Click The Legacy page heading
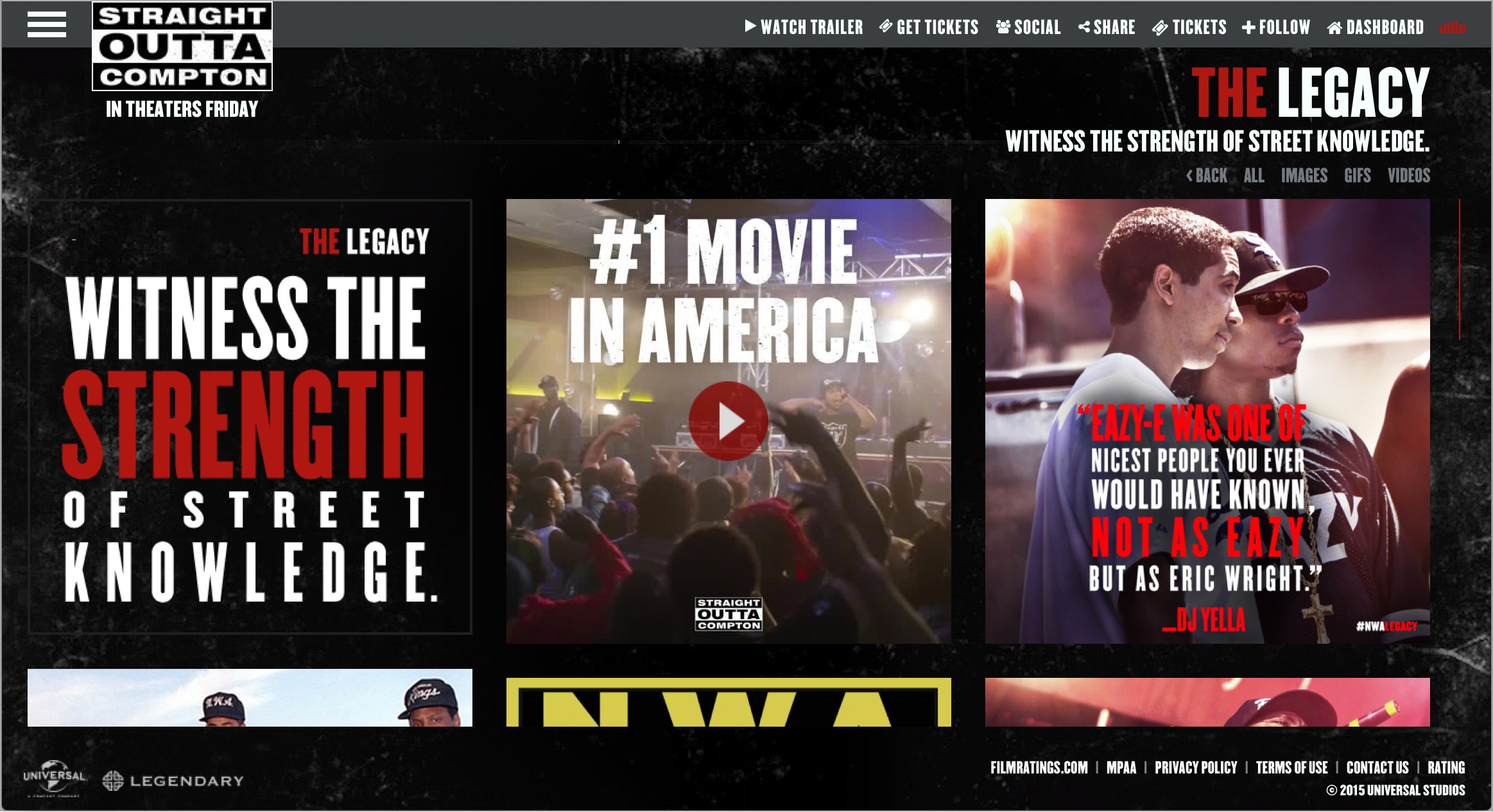 click(1311, 92)
